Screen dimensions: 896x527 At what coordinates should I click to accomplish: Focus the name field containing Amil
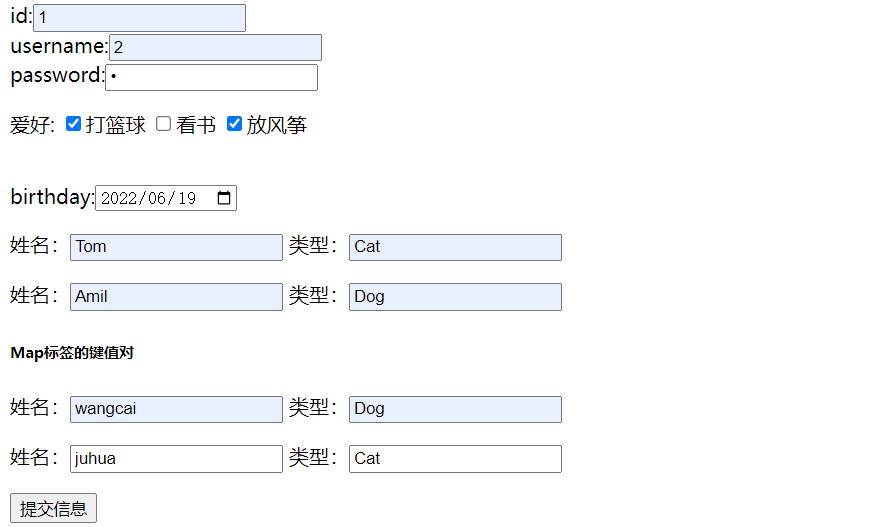point(176,297)
